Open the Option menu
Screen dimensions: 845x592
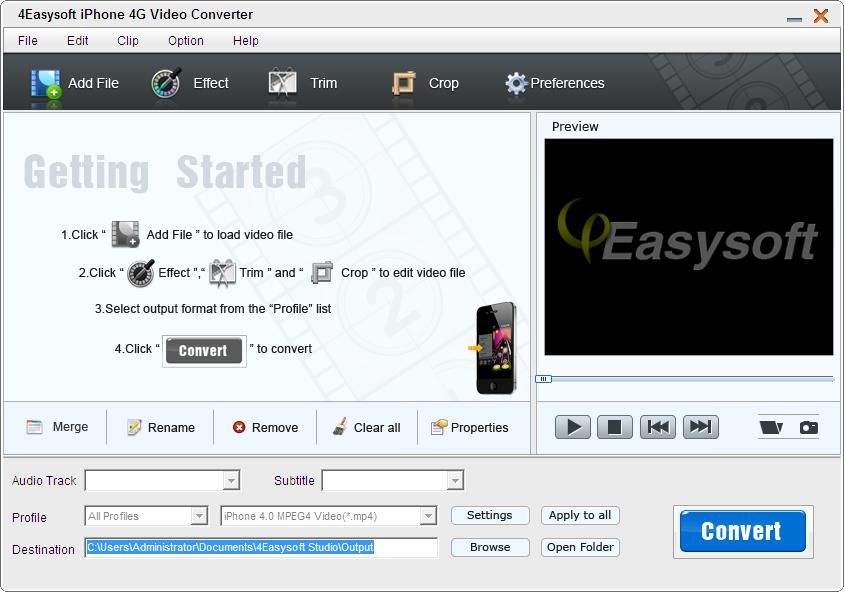(x=186, y=41)
